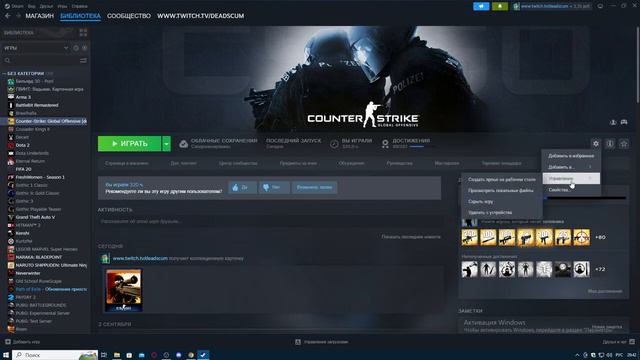Click the first gold rifle achievement icon
640x360 pixels.
coord(469,237)
